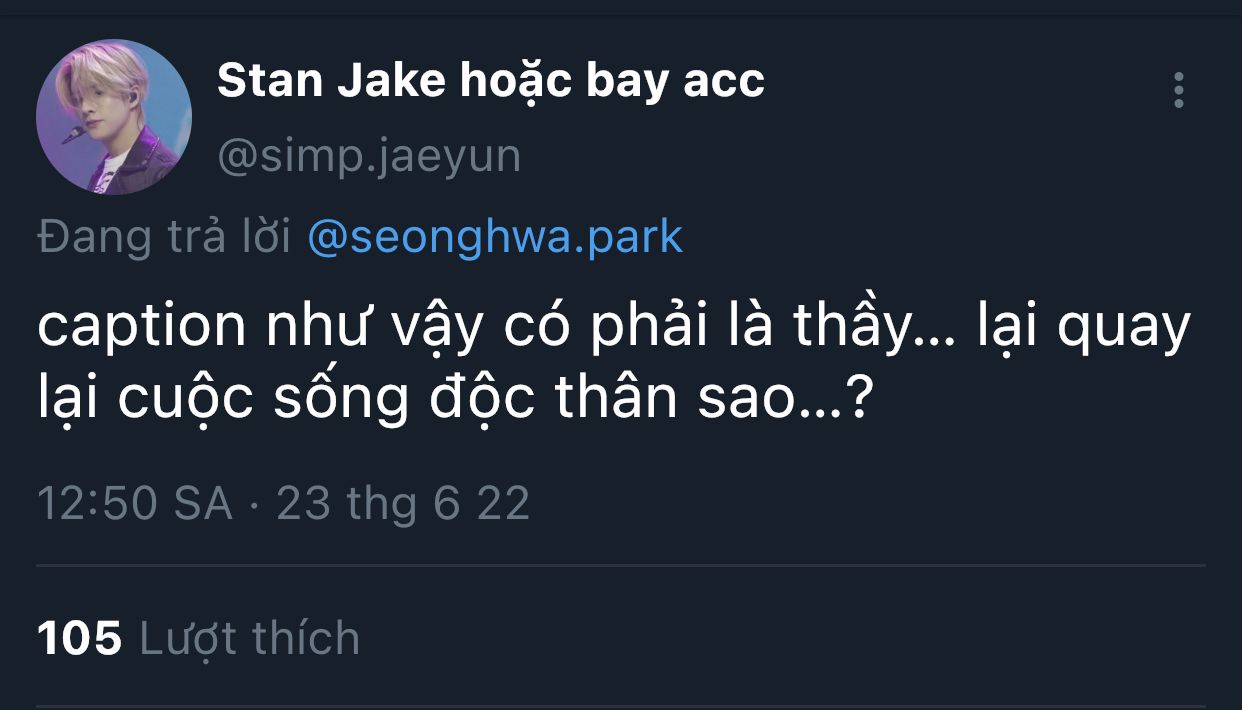The height and width of the screenshot is (710, 1242).
Task: Click Stan Jake's profile avatar picture
Action: click(x=114, y=117)
